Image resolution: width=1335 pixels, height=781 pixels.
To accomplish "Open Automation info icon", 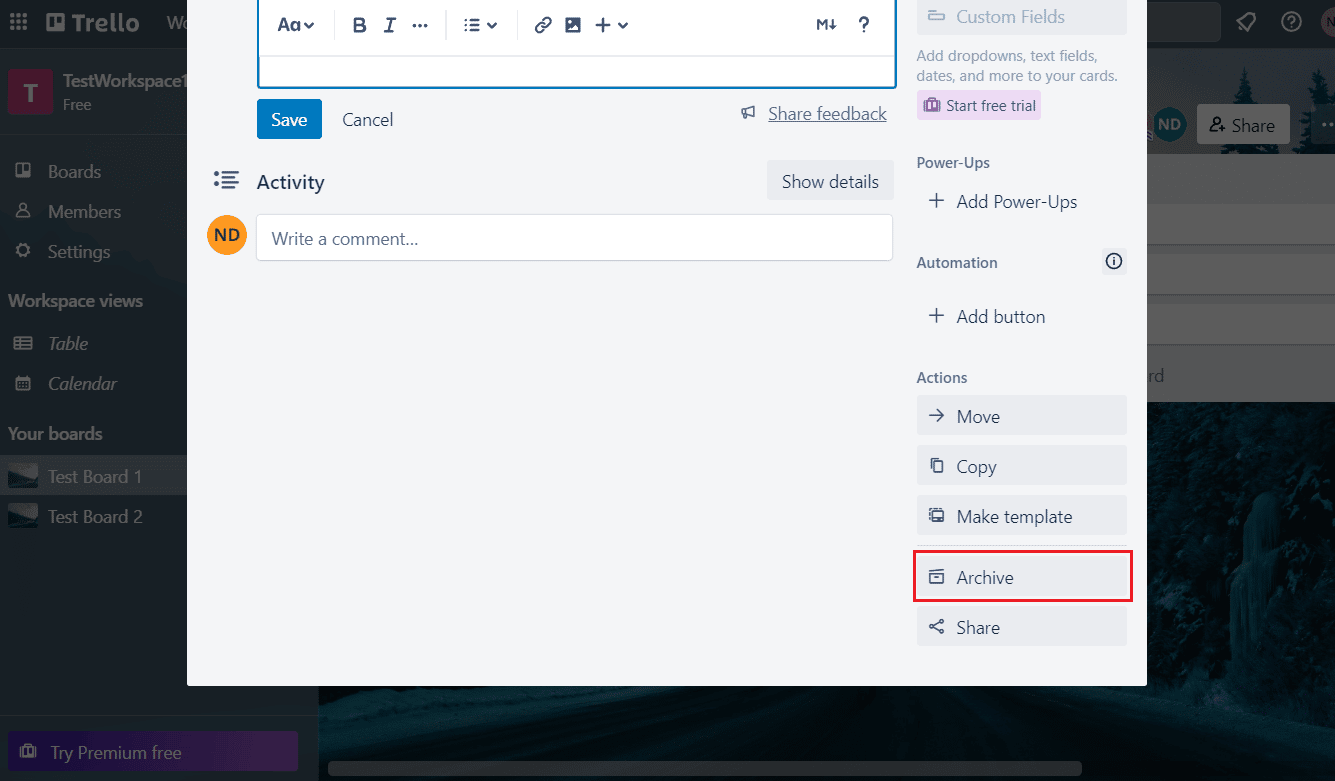I will pyautogui.click(x=1114, y=262).
